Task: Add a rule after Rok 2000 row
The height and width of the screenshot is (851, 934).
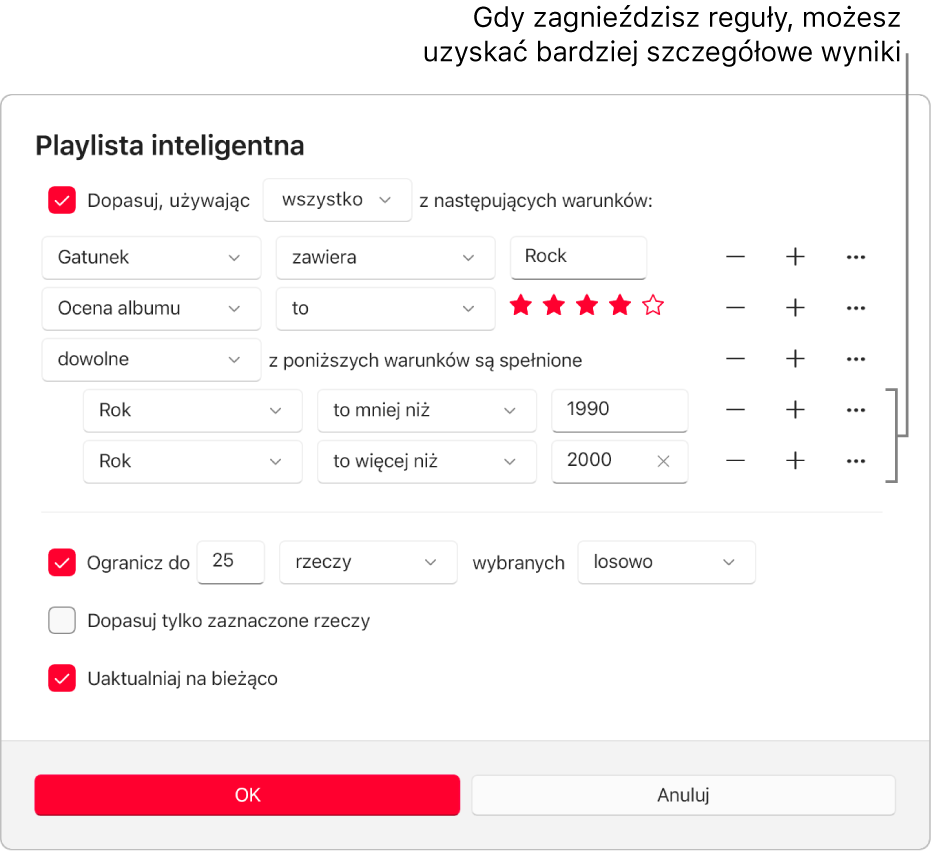Action: [795, 461]
